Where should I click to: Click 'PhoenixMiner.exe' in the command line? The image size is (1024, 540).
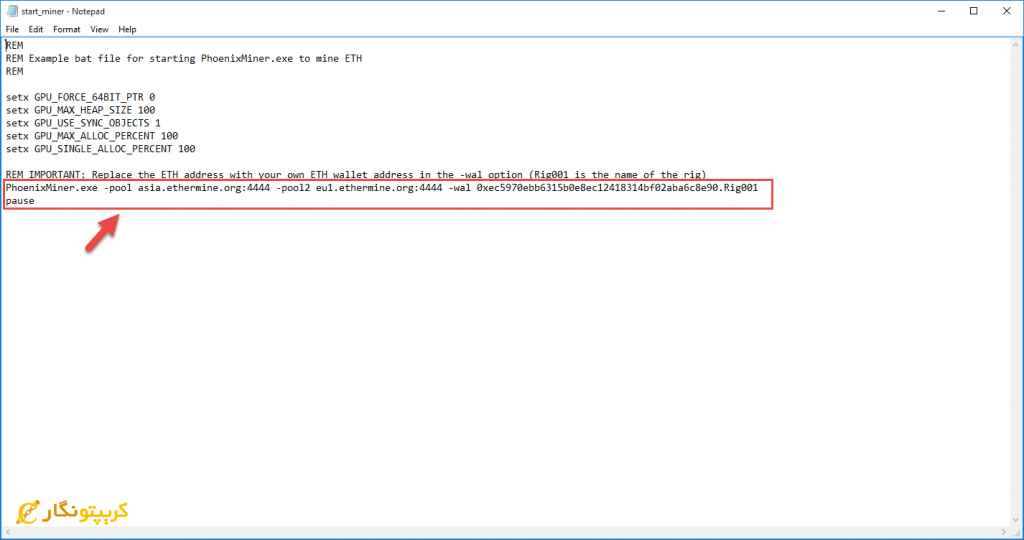point(52,187)
